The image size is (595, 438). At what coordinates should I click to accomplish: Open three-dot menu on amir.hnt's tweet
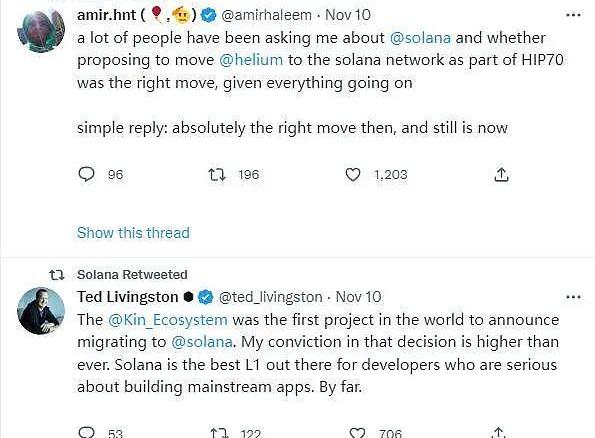pyautogui.click(x=573, y=15)
